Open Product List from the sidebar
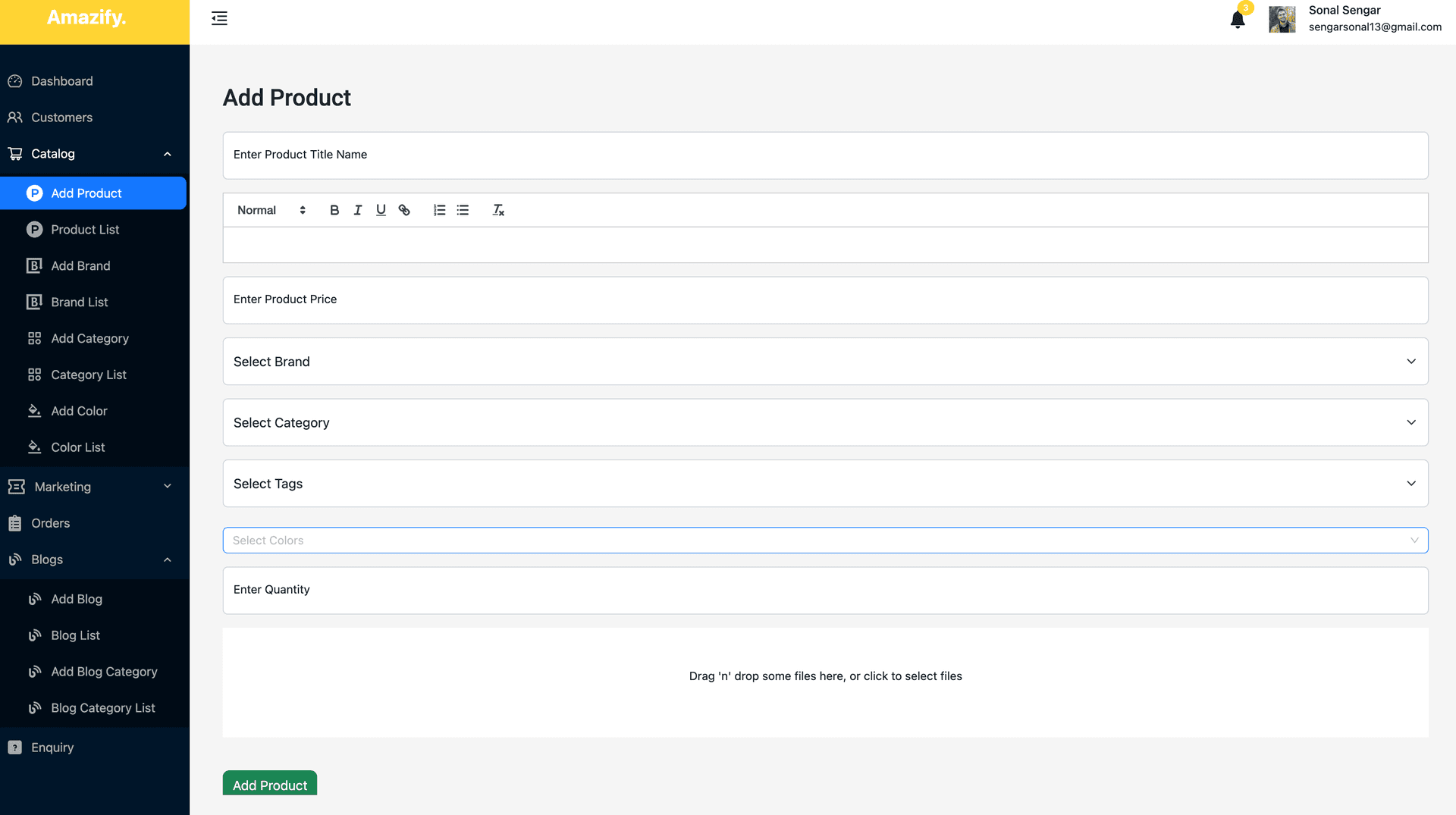The height and width of the screenshot is (815, 1456). (85, 230)
